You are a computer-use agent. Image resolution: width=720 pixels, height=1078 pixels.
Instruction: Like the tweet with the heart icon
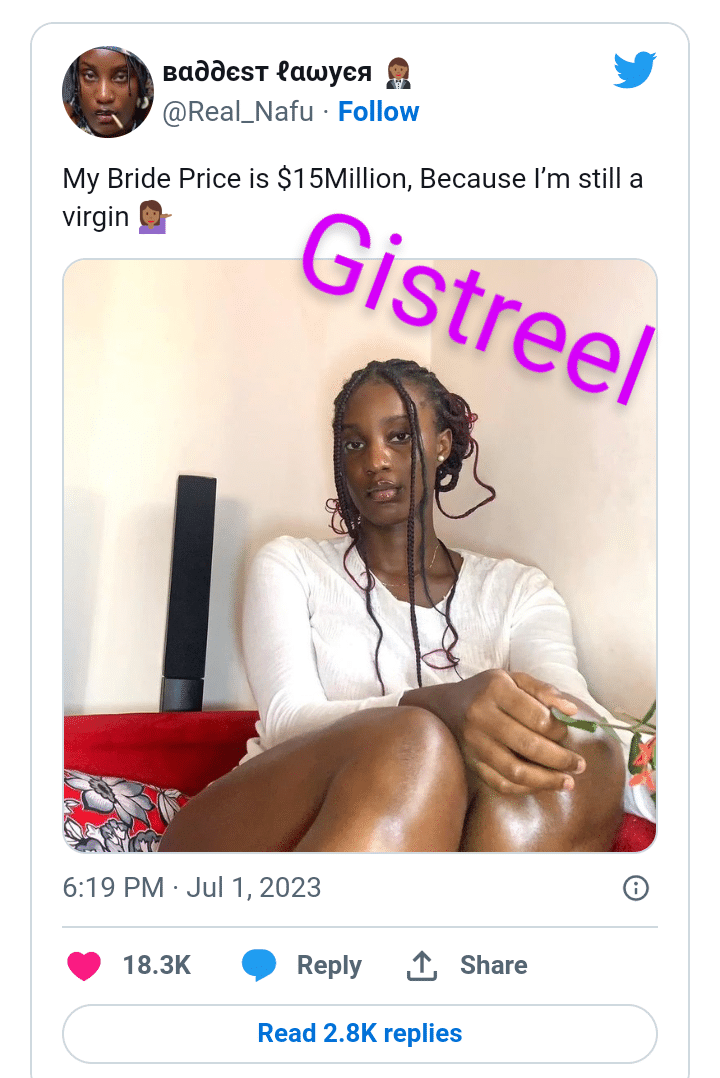(x=84, y=965)
